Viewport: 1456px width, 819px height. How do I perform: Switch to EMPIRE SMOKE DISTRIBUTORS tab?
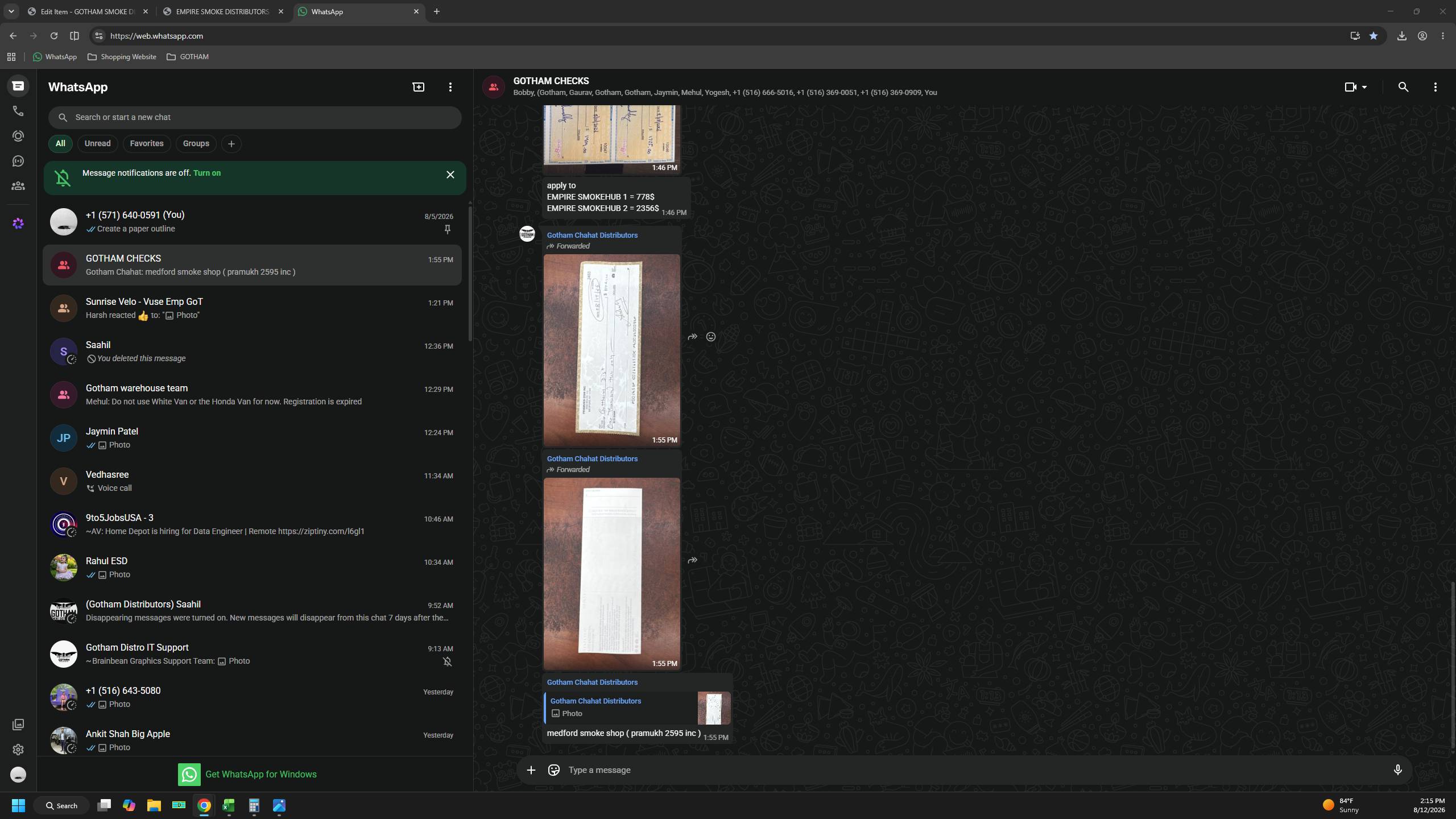(224, 11)
